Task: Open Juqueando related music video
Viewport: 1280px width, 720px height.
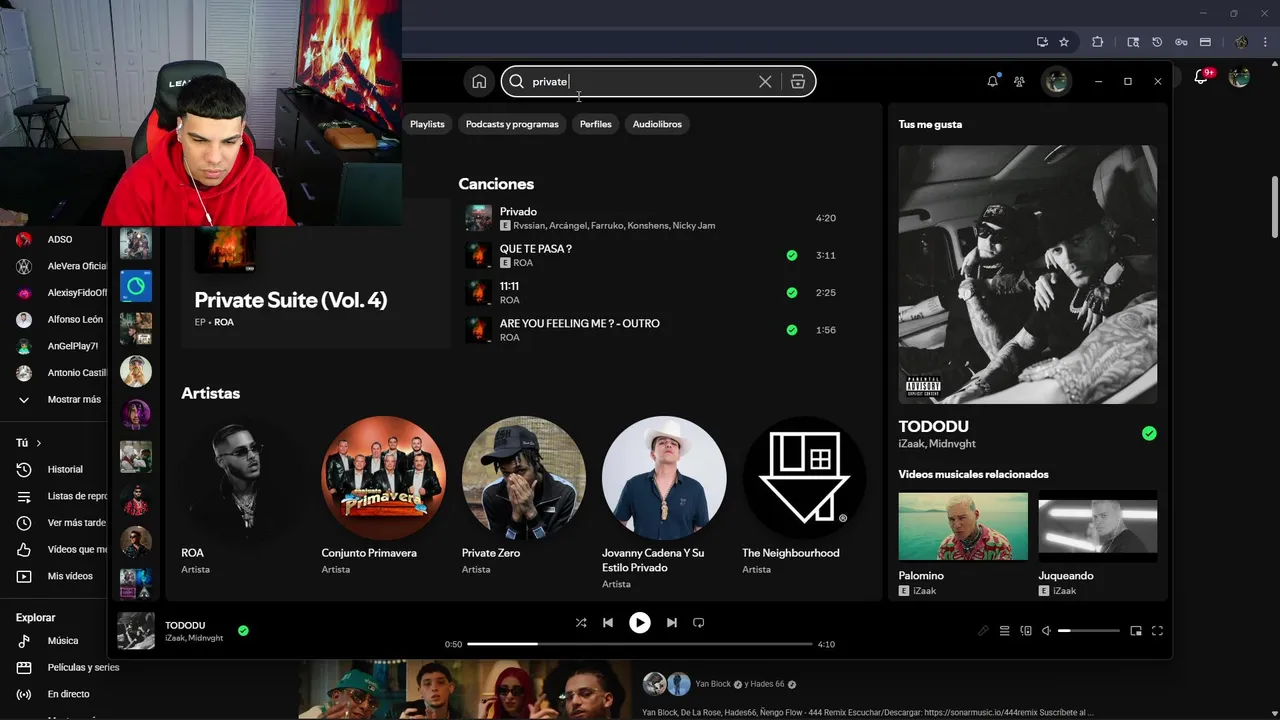Action: click(x=1098, y=526)
